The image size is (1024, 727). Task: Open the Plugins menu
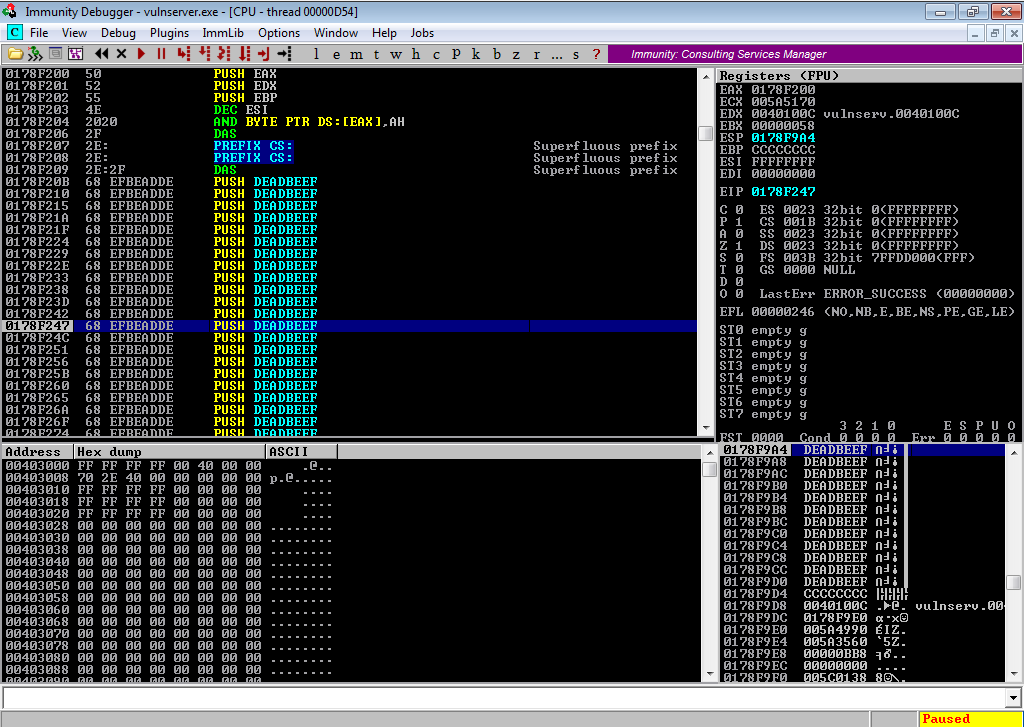169,33
